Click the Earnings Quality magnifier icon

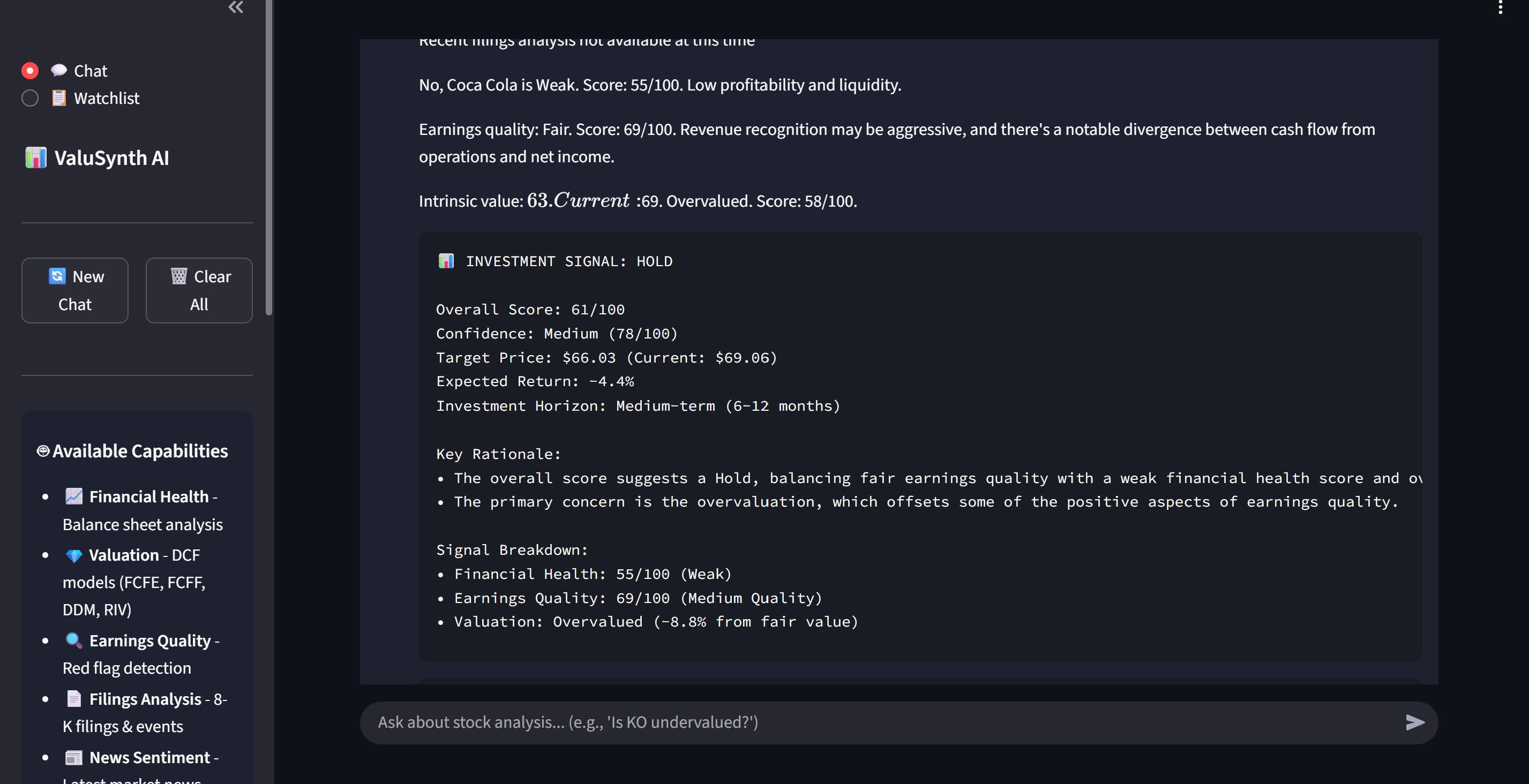(x=73, y=640)
